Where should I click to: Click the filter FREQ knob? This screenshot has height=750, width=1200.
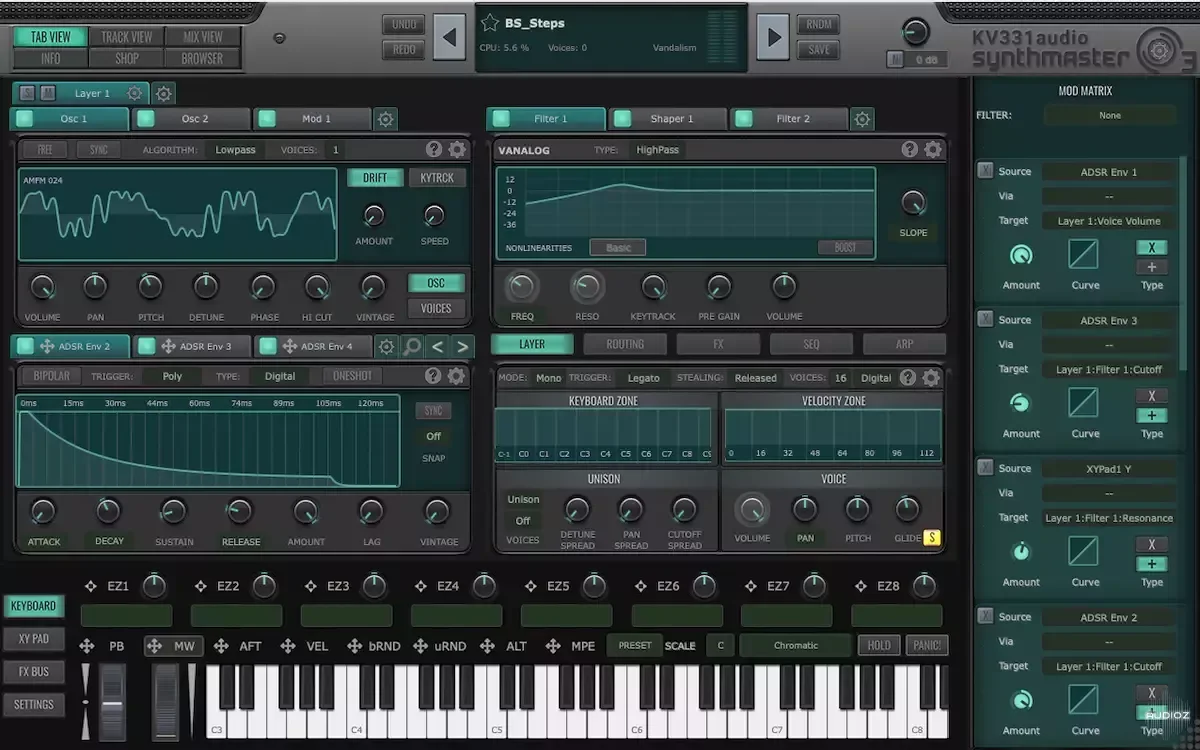522,288
